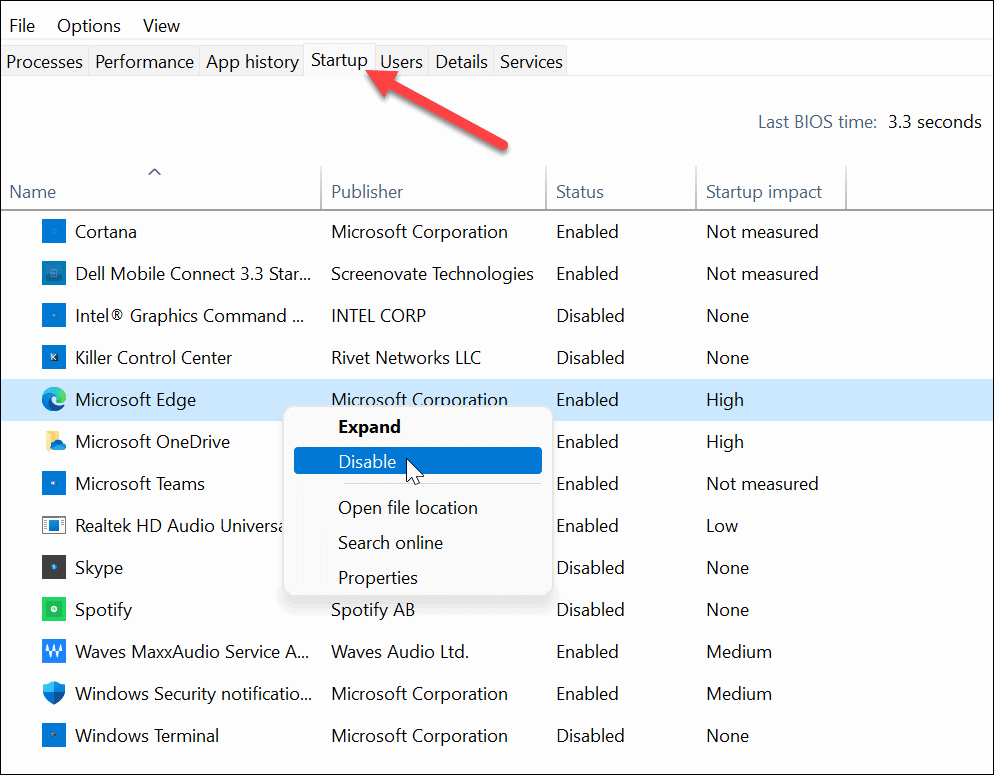Click the Windows Security shield icon
The image size is (994, 775).
[53, 693]
